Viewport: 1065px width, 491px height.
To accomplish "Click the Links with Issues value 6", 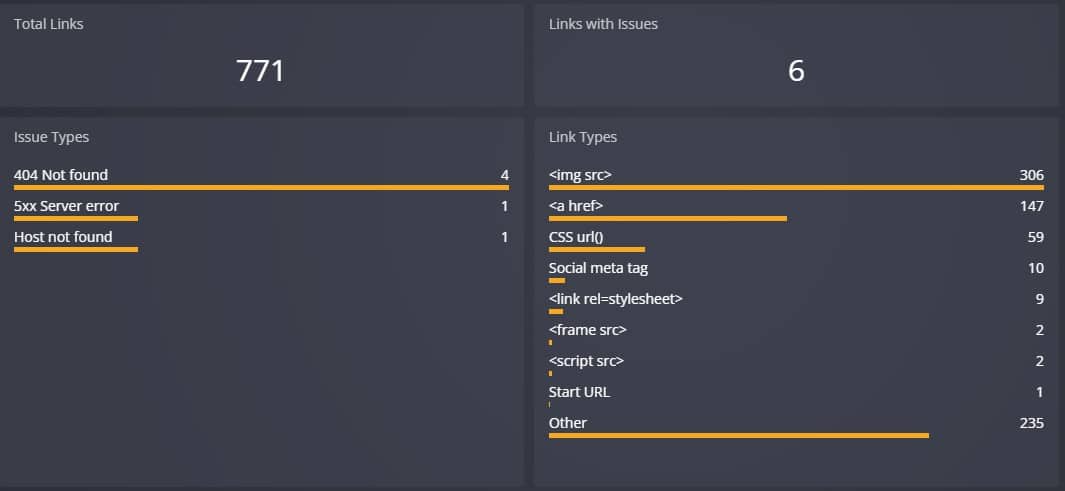I will (796, 71).
